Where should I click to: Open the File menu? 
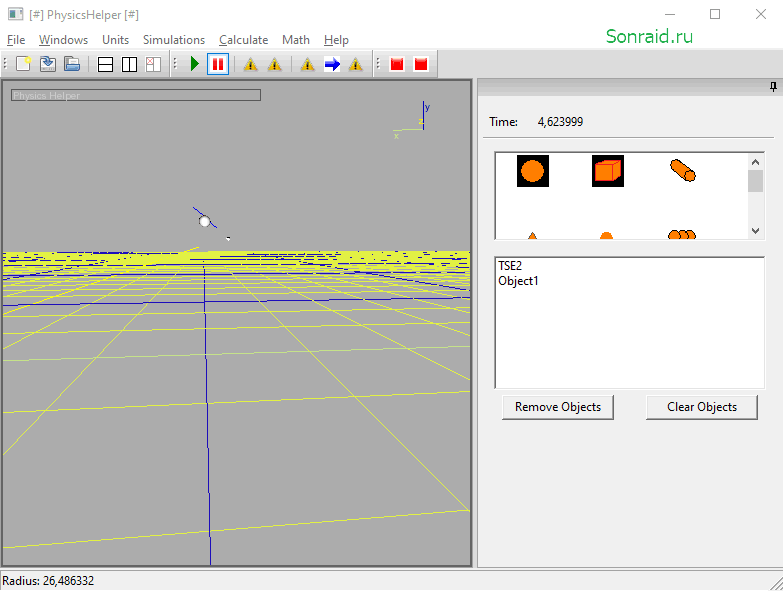coord(16,40)
